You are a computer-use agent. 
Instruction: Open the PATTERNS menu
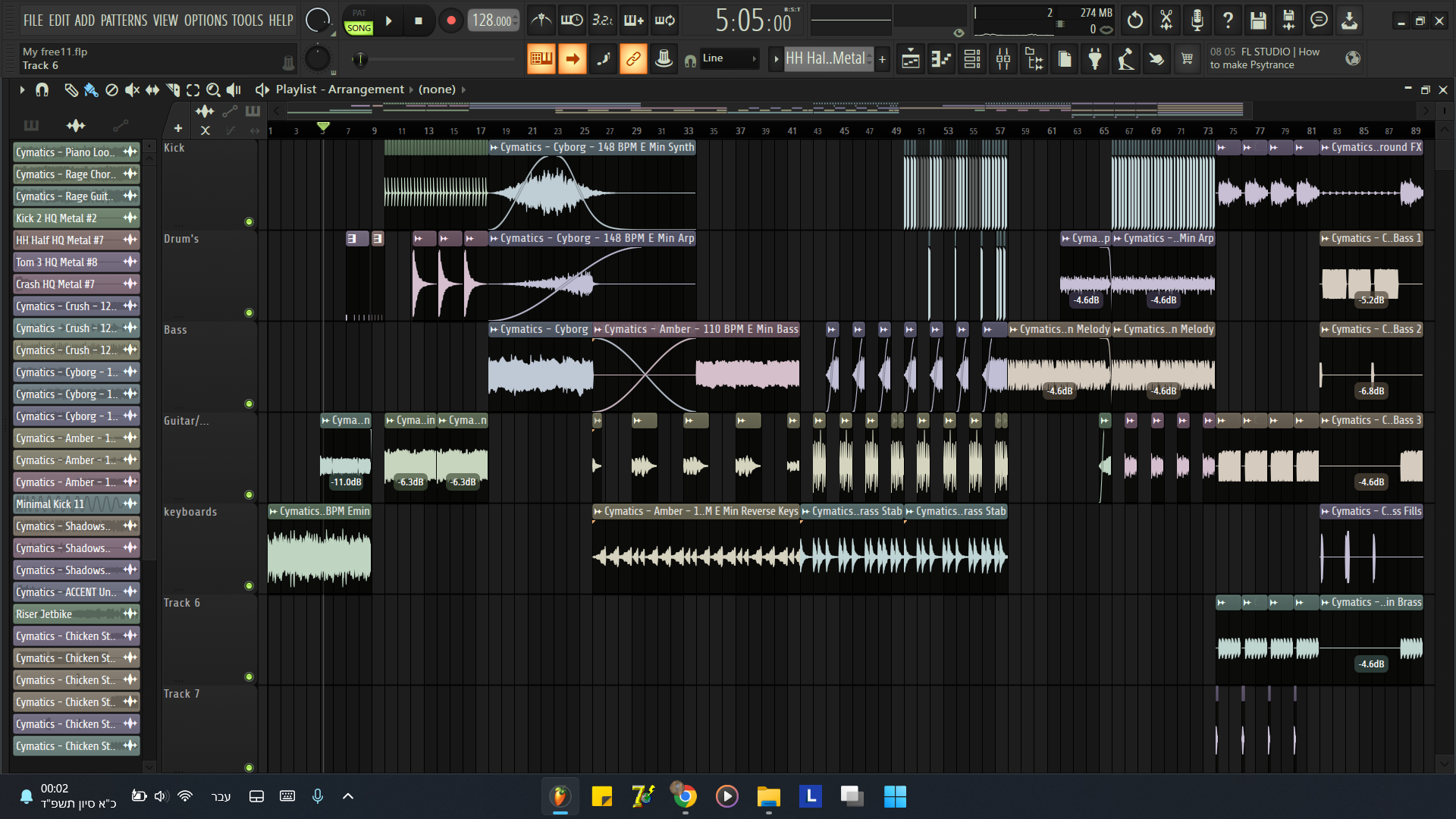[124, 20]
